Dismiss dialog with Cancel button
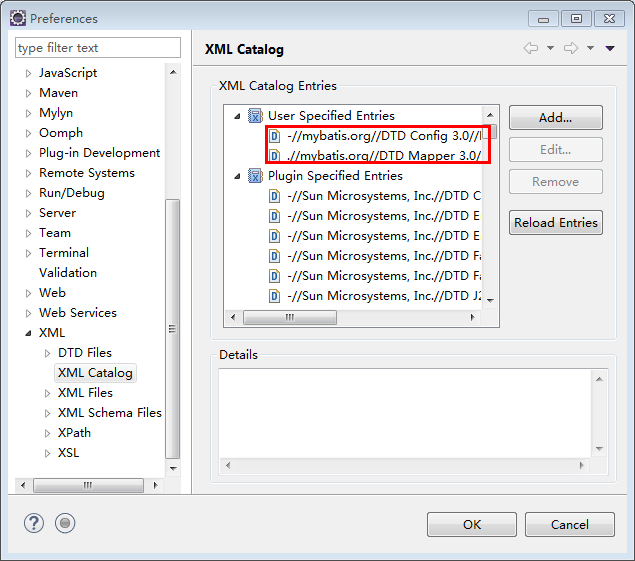 coord(570,525)
